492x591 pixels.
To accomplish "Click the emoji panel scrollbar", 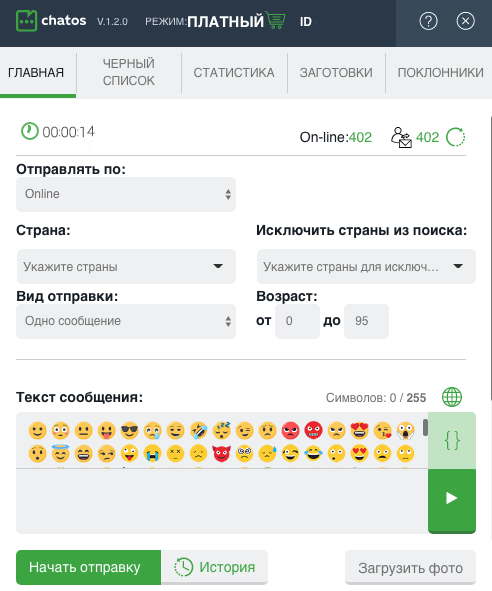I will coord(425,427).
